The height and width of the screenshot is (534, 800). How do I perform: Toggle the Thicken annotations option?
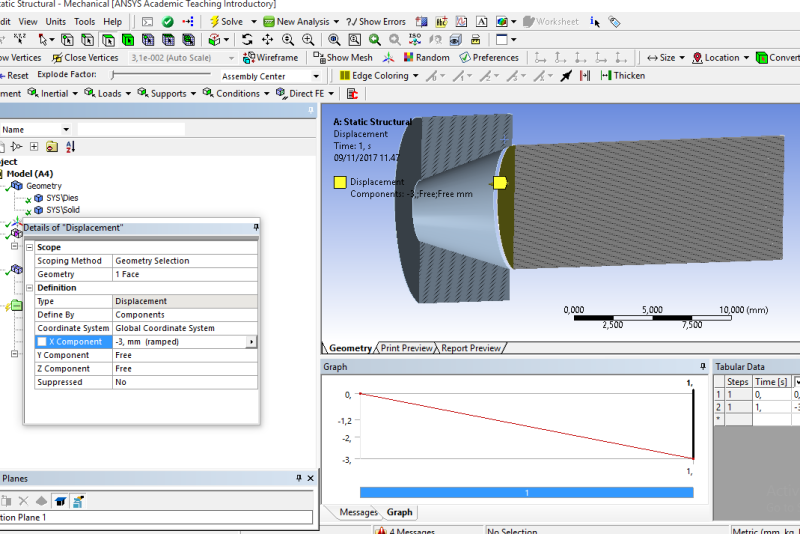pos(622,76)
